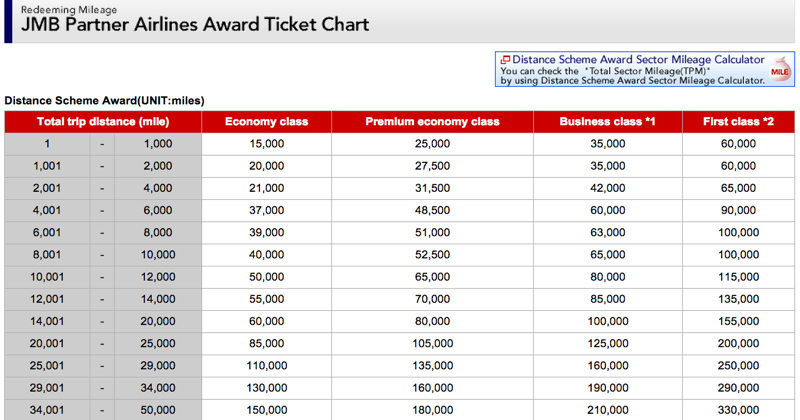Select the Premium economy class header
Image resolution: width=800 pixels, height=420 pixels.
point(432,122)
